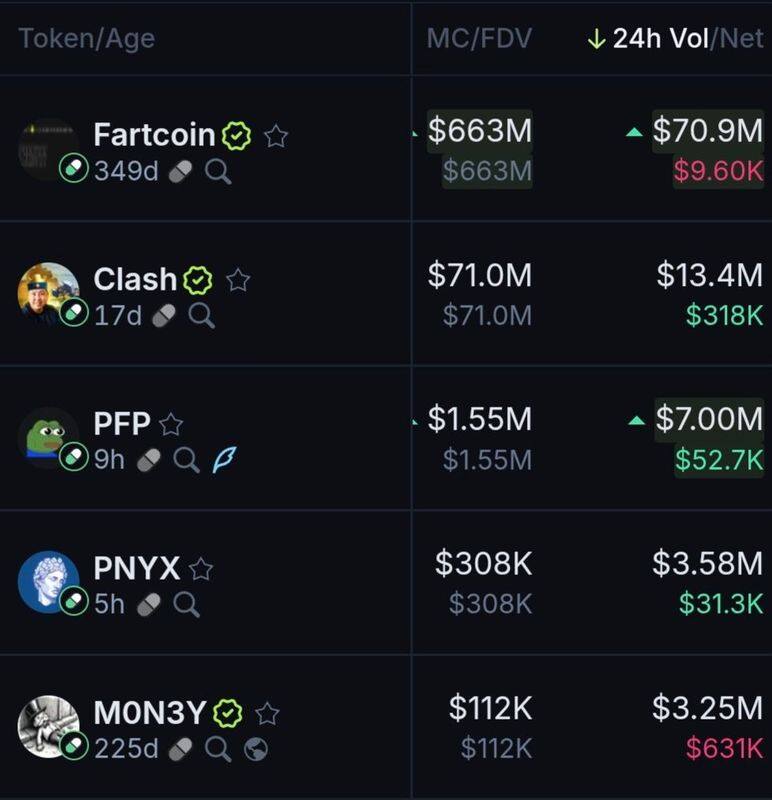The height and width of the screenshot is (800, 772).
Task: Open the globe website icon for M0N3Y
Action: [256, 748]
